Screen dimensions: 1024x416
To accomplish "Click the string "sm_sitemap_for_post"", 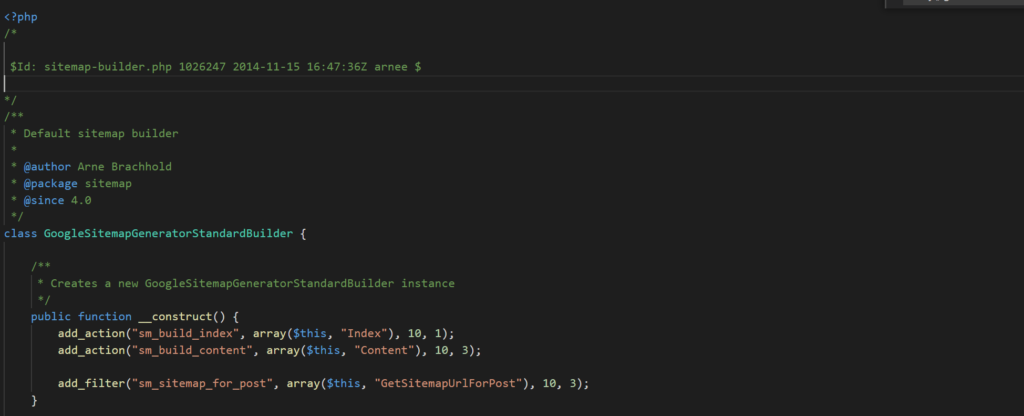I will point(202,384).
